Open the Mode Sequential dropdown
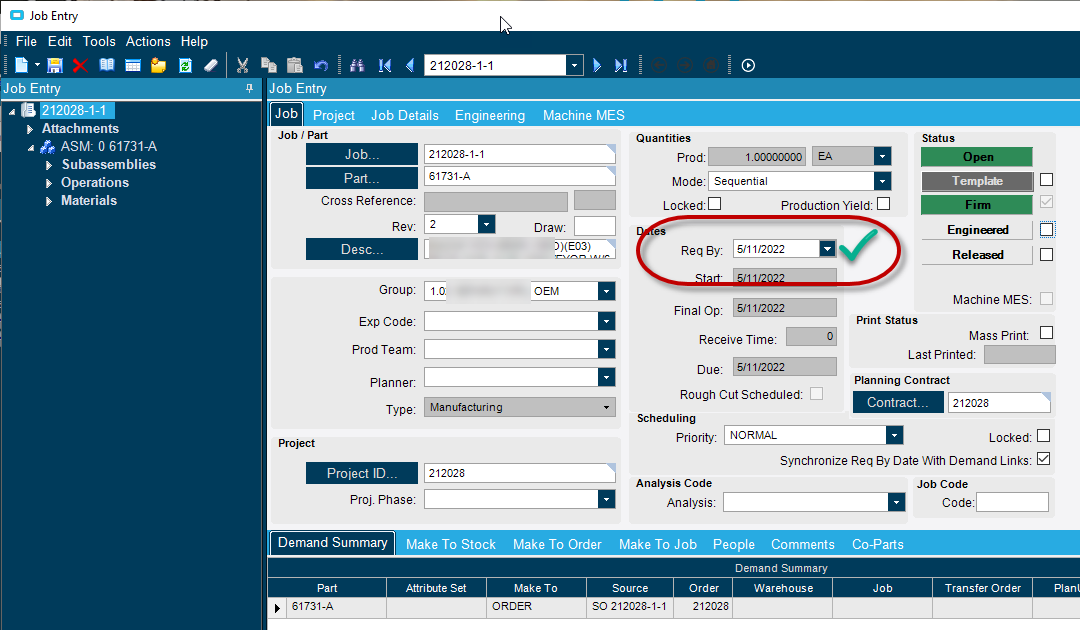This screenshot has width=1080, height=630. pos(882,181)
